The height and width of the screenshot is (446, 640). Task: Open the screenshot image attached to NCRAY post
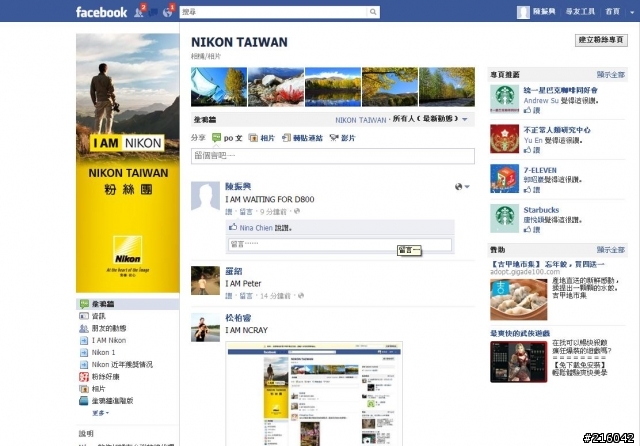coord(314,394)
